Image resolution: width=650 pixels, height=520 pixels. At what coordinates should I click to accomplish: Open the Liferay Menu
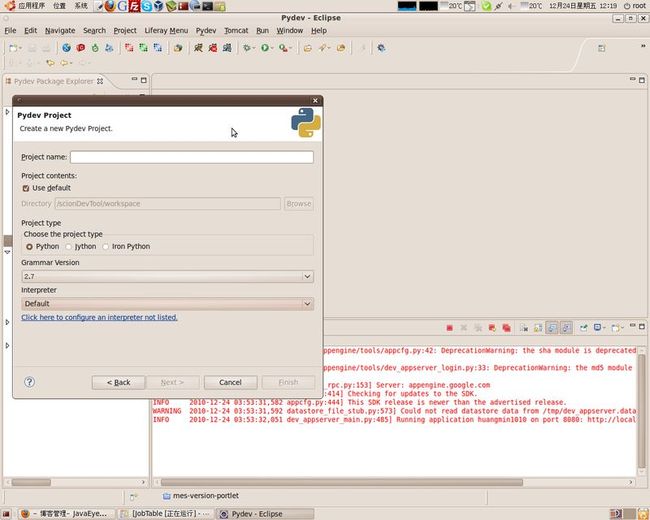click(166, 31)
